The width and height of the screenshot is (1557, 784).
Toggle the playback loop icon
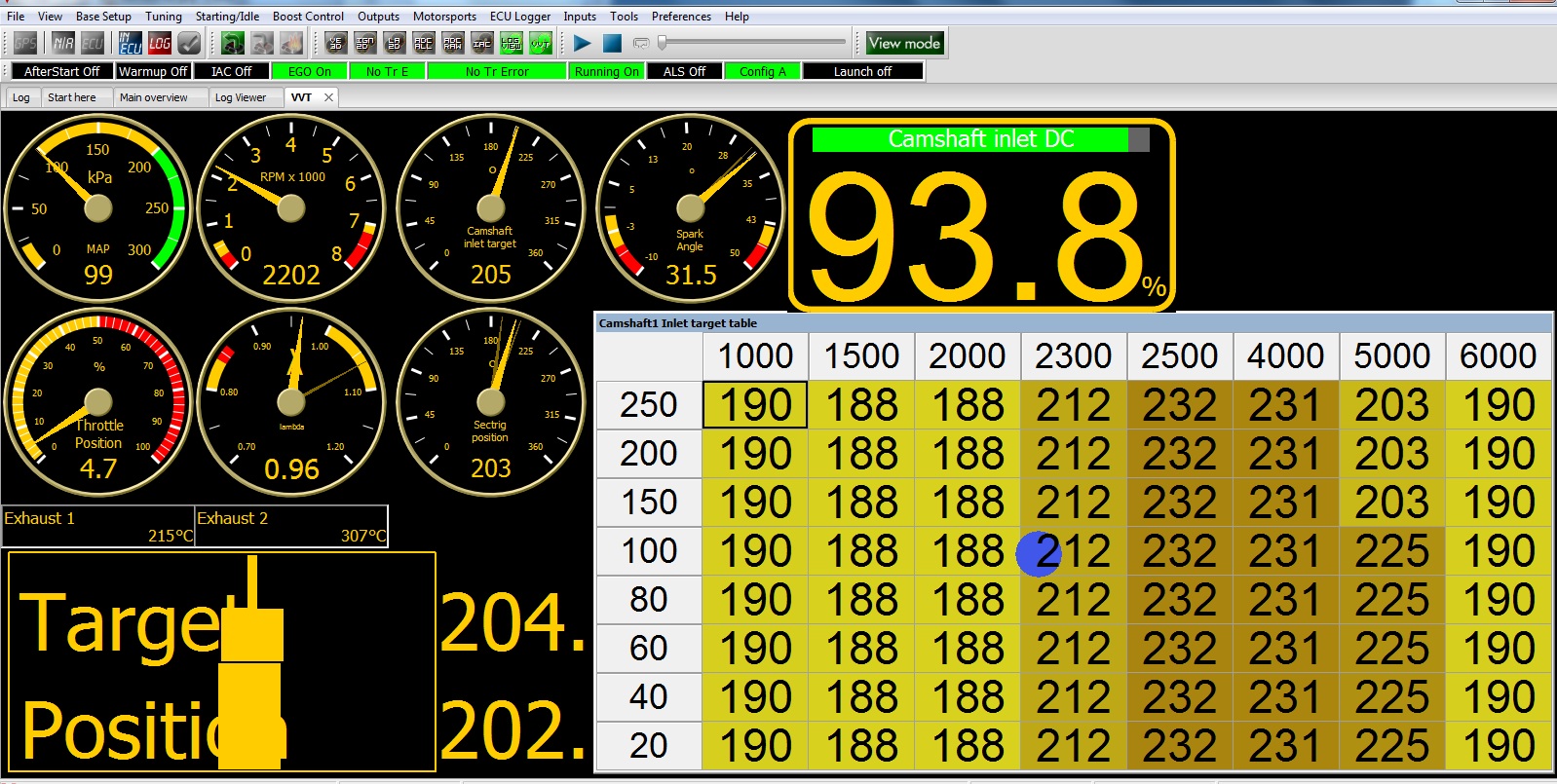click(641, 43)
